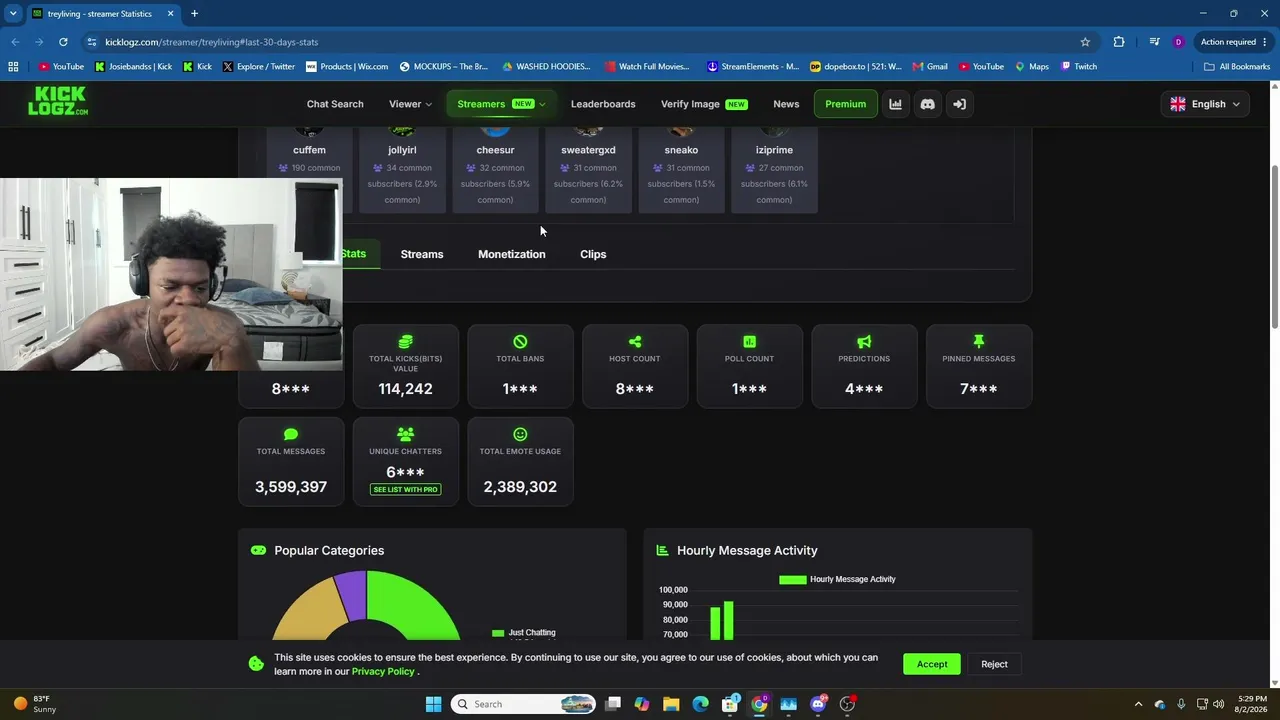The image size is (1280, 720).
Task: Open the Chrome media control icon
Action: point(1154,42)
